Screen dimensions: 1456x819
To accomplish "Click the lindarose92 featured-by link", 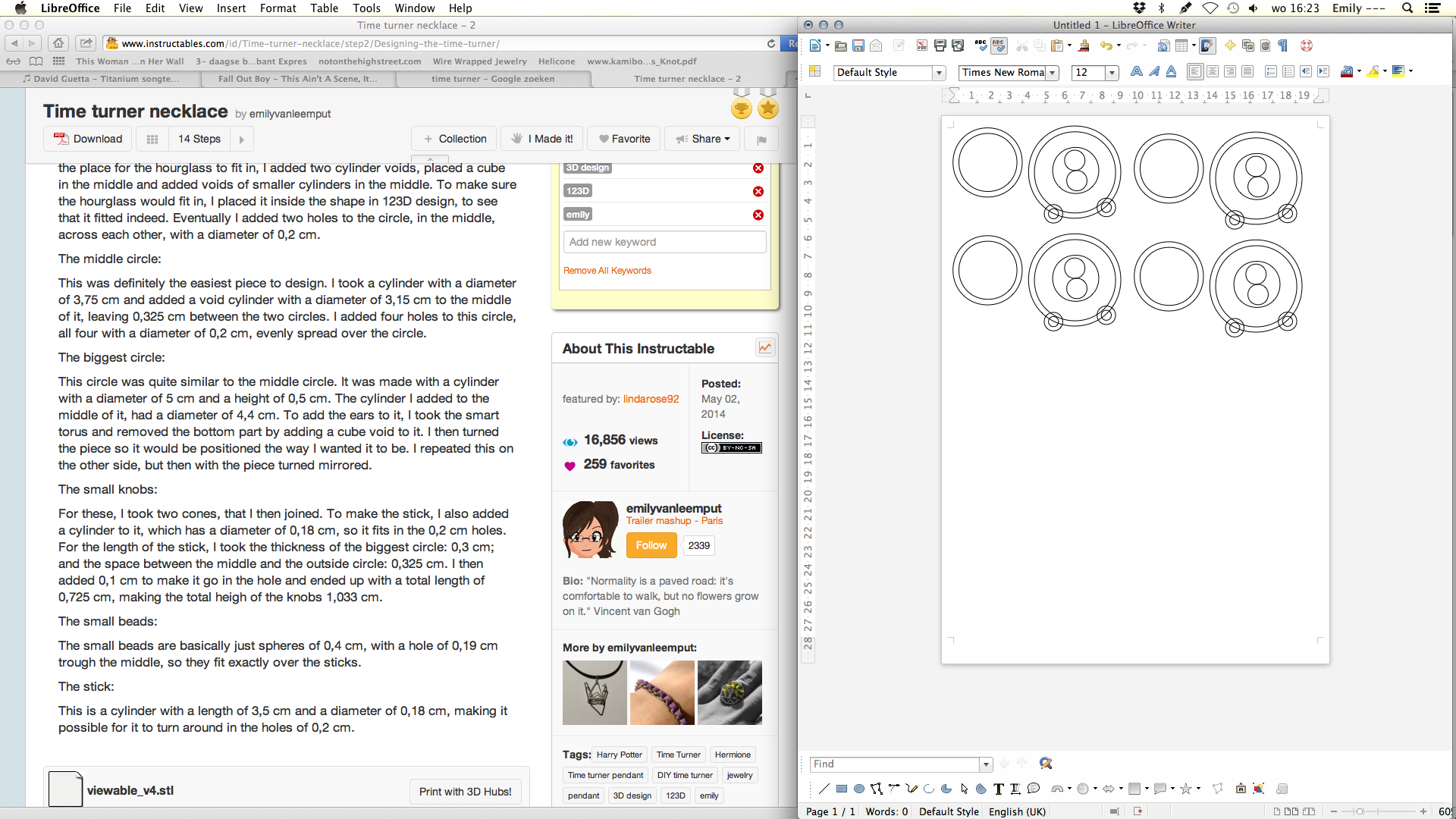I will [x=649, y=398].
